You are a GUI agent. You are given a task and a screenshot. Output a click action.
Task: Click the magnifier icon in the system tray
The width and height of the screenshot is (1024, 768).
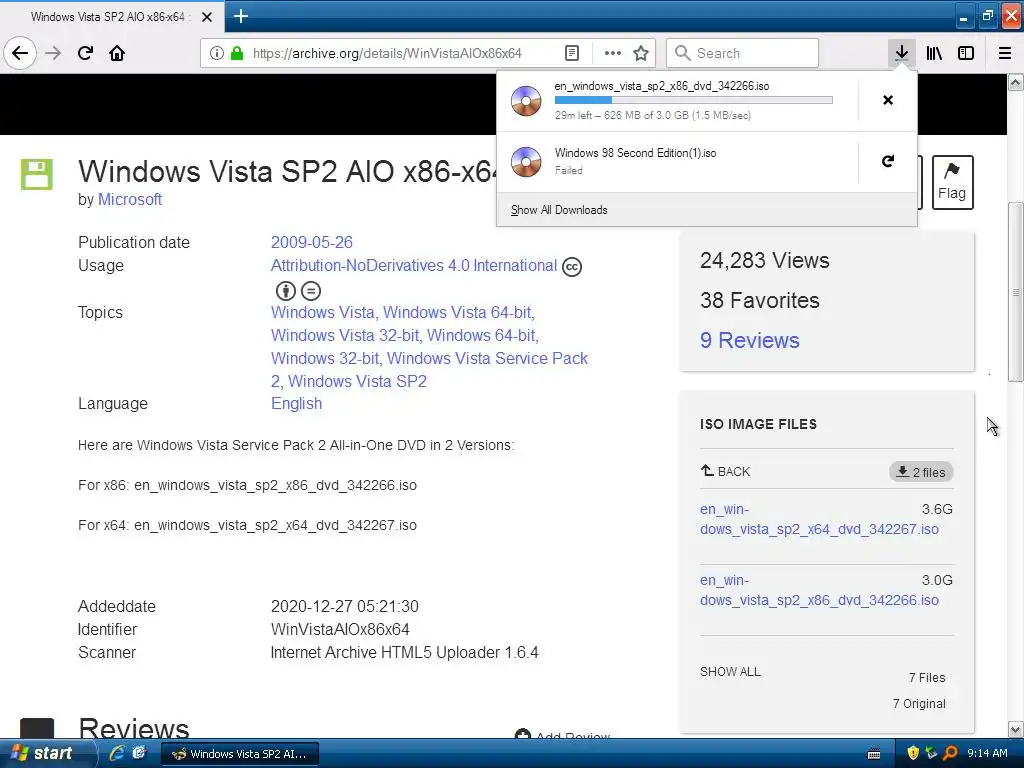point(950,753)
